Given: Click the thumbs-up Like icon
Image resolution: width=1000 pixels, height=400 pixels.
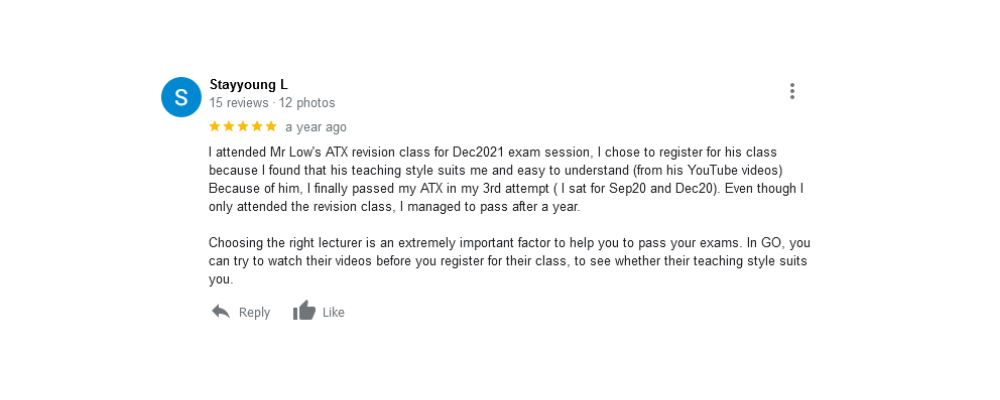Looking at the screenshot, I should point(304,311).
